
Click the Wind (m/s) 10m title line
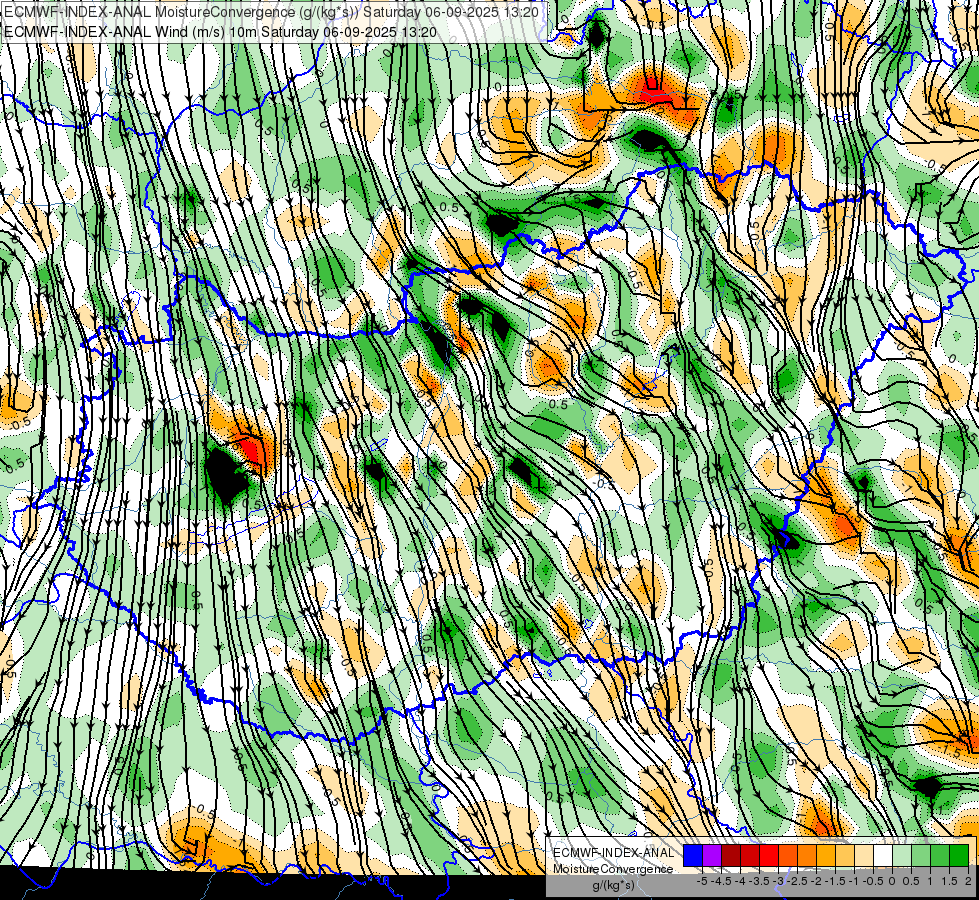coord(220,32)
